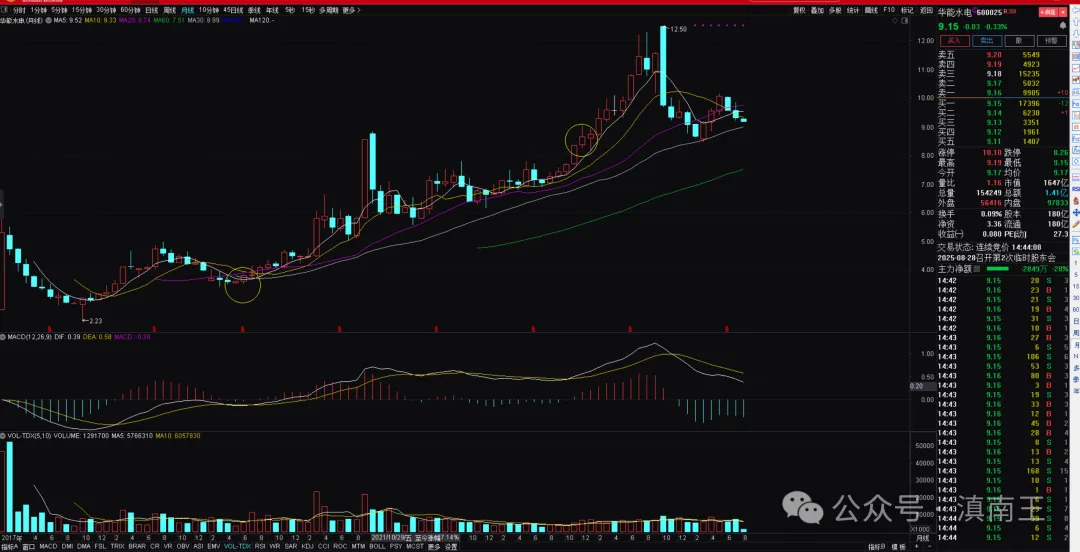Click the 预警 alert button

tap(1051, 41)
